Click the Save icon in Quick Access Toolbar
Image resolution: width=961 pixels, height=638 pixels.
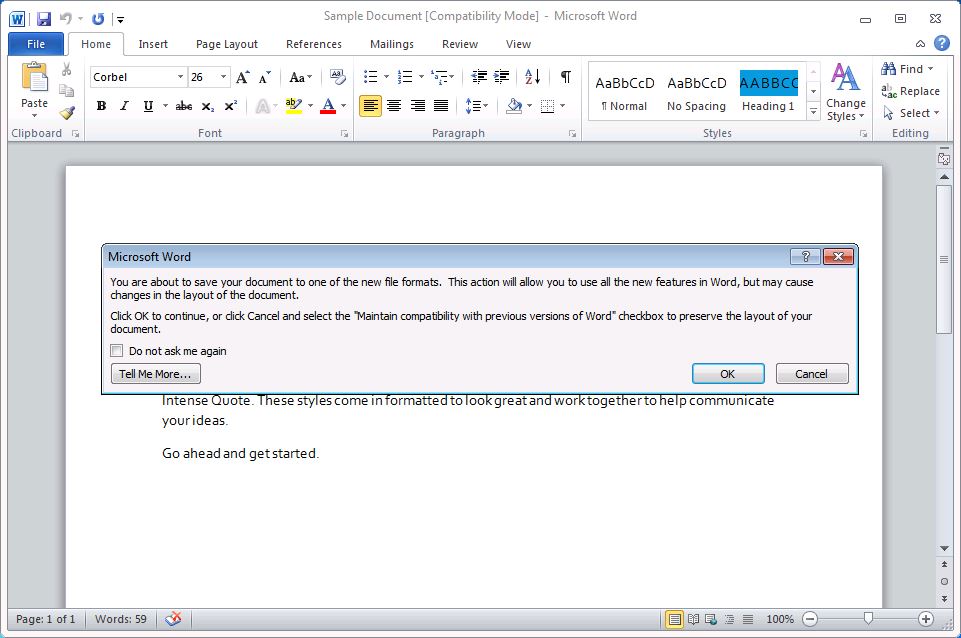tap(44, 19)
